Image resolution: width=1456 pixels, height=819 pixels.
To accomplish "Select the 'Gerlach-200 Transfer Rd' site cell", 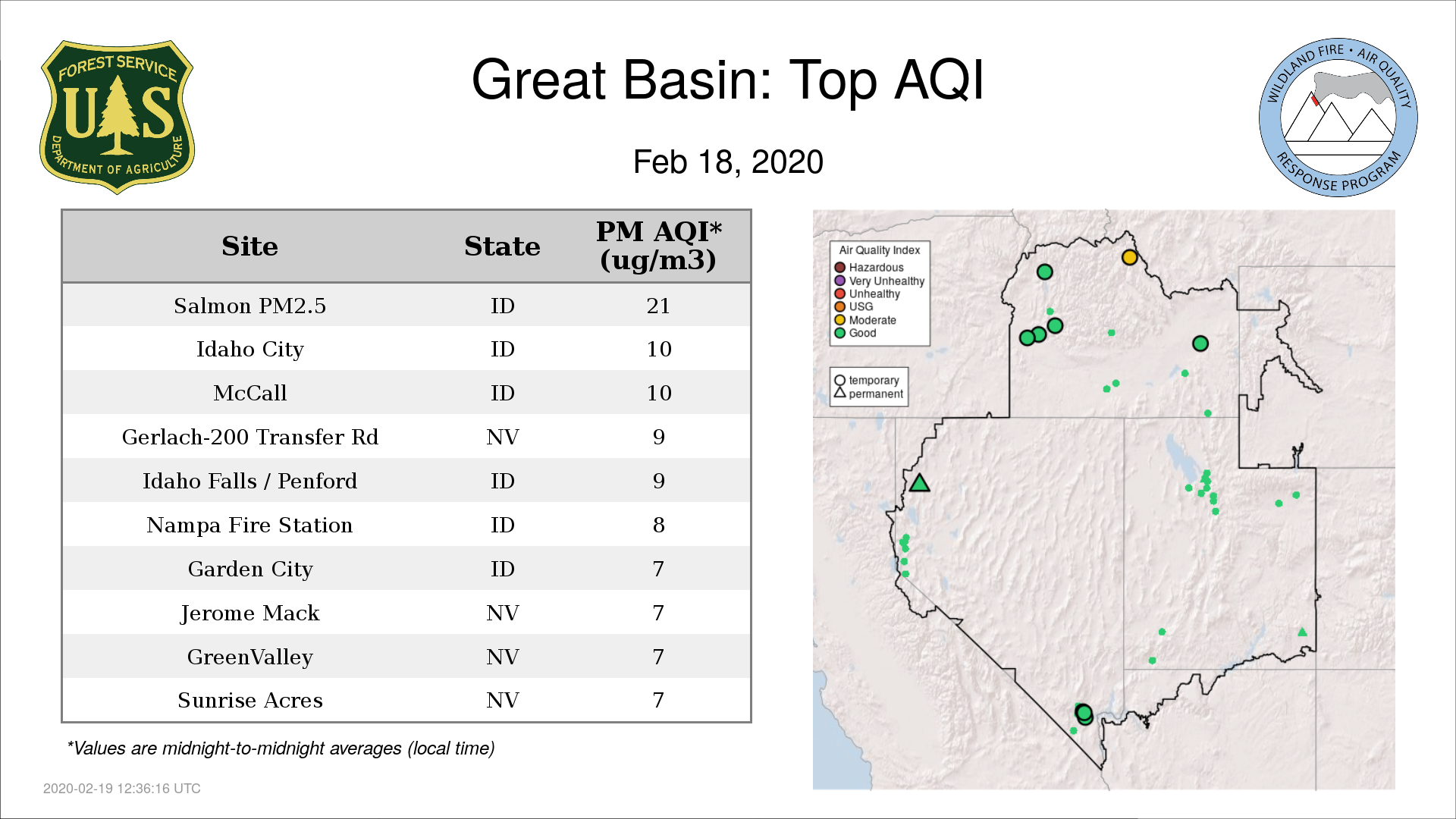I will point(249,437).
